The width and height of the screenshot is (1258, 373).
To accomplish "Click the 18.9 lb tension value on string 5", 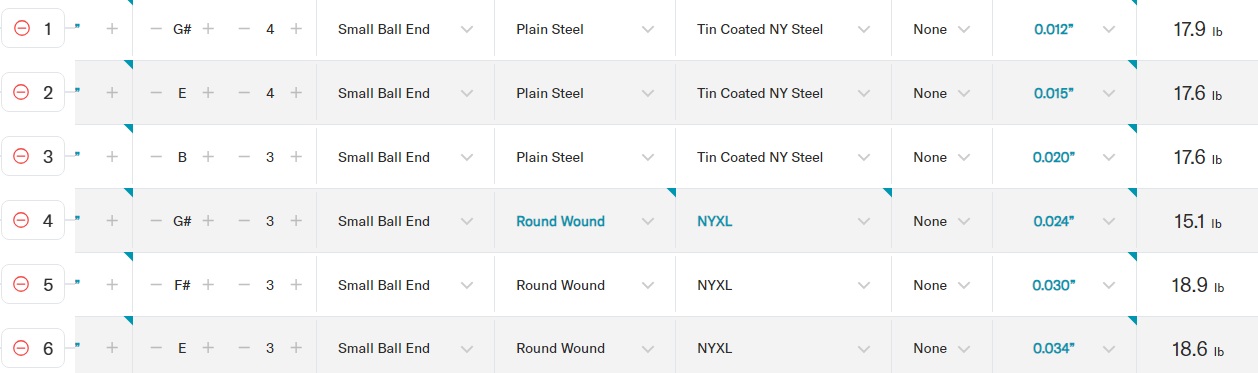I will 1197,285.
